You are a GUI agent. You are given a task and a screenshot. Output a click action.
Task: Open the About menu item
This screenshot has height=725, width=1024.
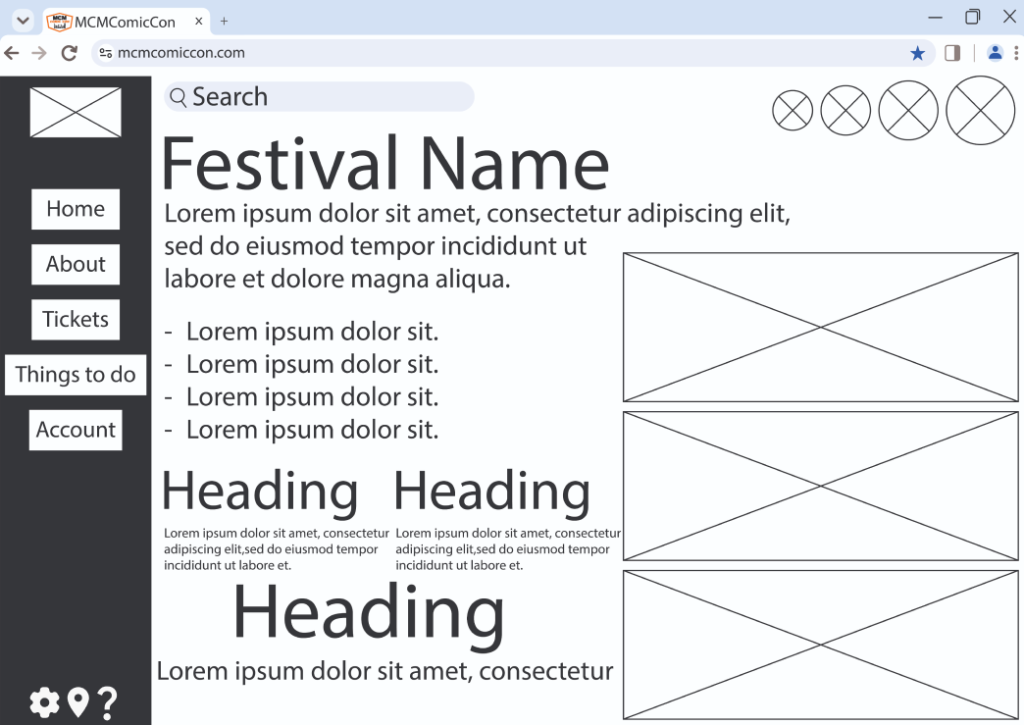76,265
